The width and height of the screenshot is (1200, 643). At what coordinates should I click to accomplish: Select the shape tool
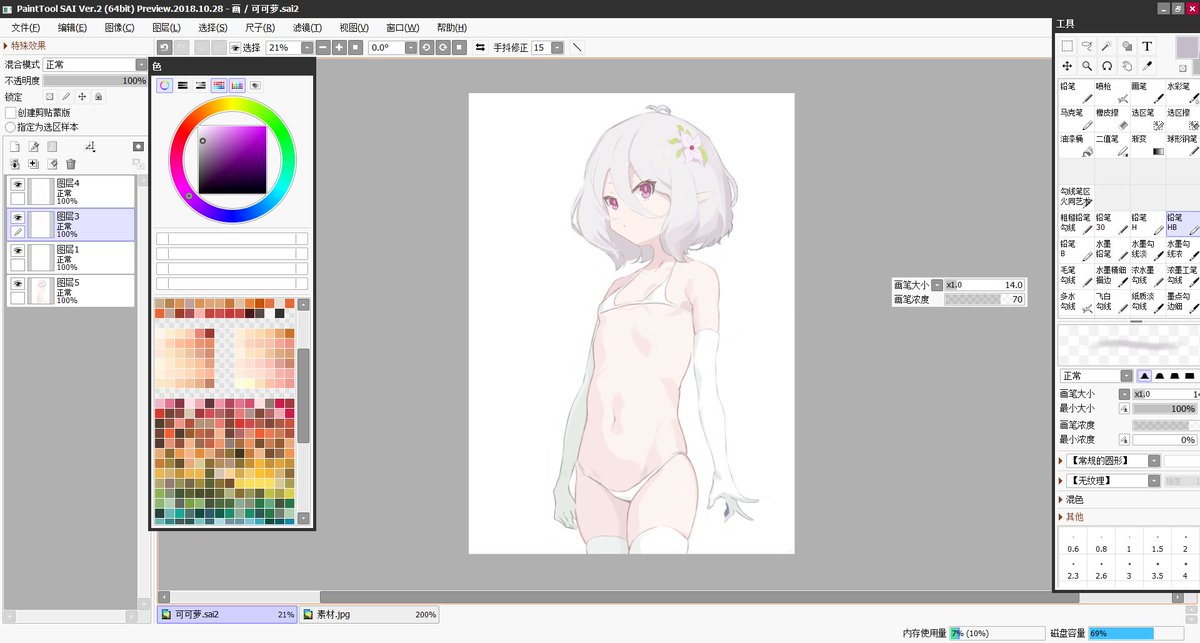(1127, 46)
